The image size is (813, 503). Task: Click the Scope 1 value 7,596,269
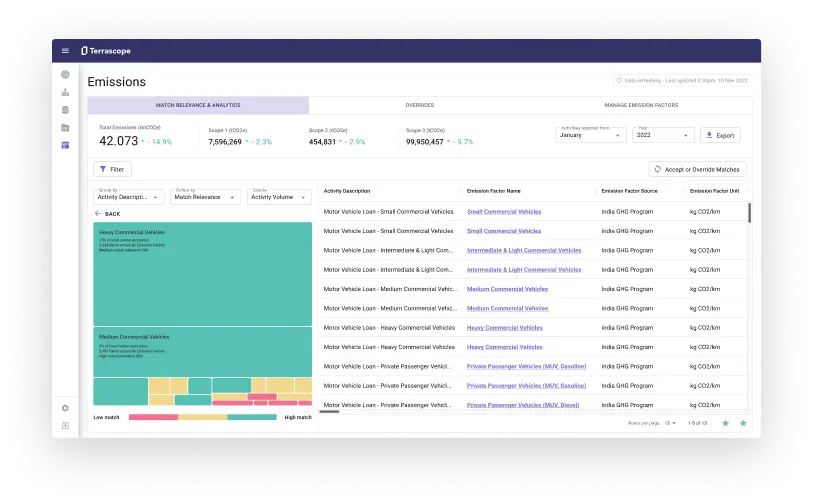click(x=225, y=142)
